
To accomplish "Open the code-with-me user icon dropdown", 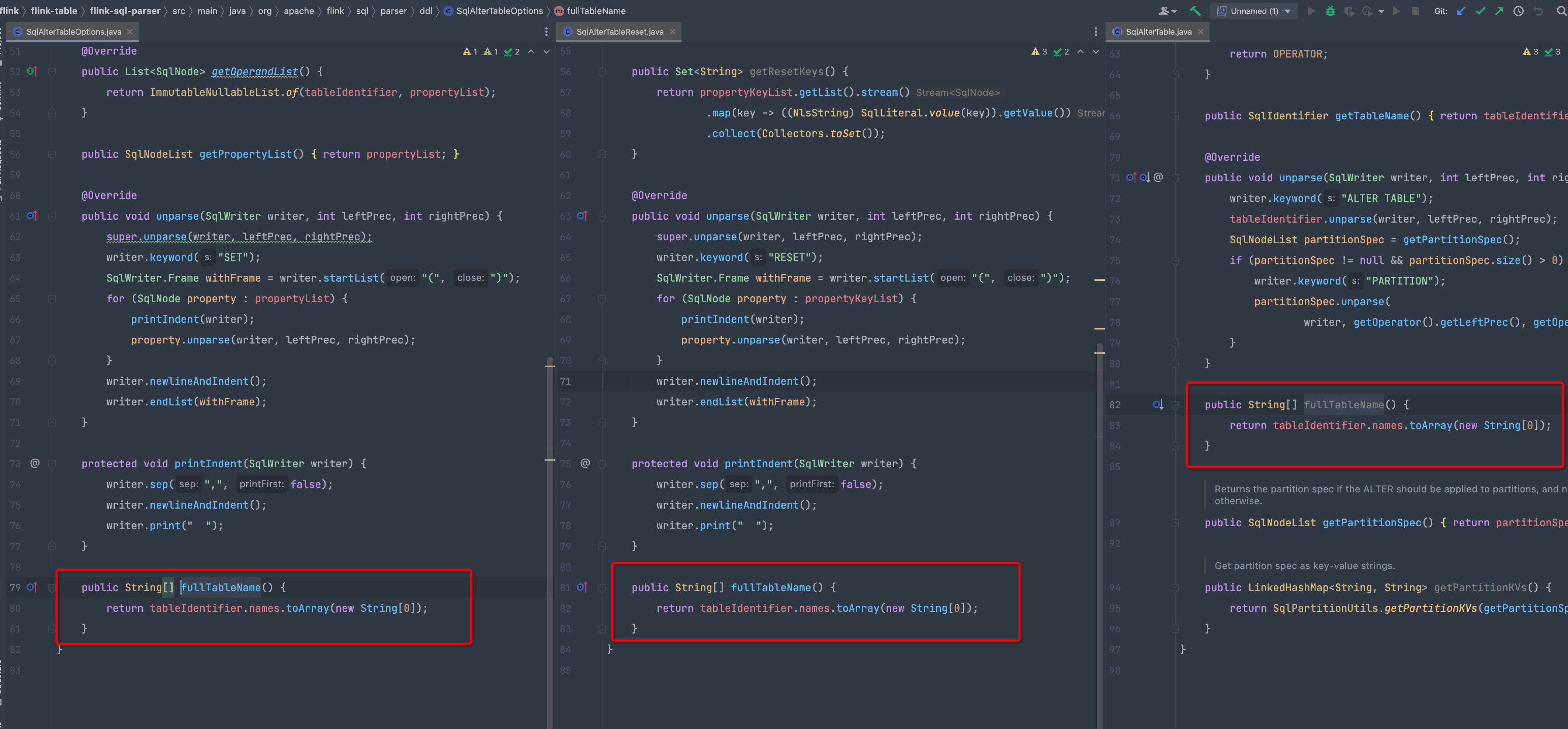I will (1167, 11).
